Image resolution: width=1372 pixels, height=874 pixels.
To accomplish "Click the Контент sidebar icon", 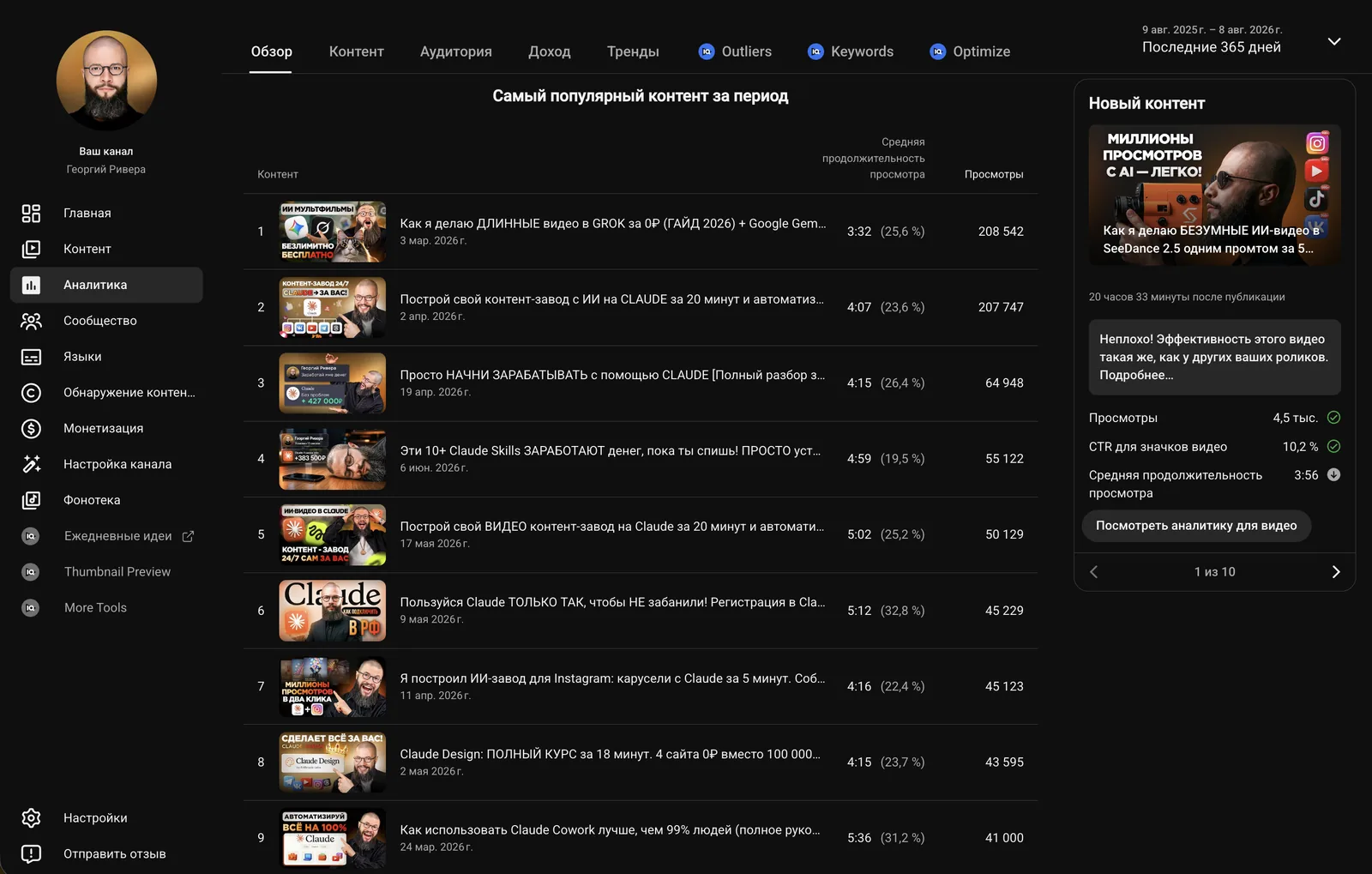I will (x=31, y=249).
